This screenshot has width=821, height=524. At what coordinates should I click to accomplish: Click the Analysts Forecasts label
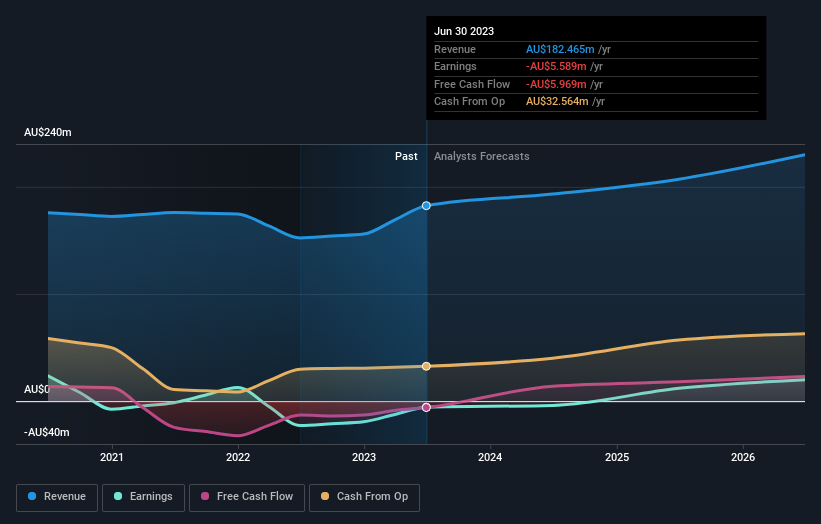[482, 156]
